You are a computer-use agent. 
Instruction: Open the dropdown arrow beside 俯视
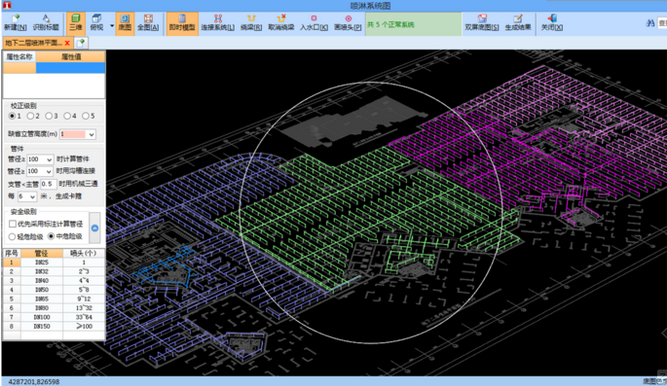point(112,26)
